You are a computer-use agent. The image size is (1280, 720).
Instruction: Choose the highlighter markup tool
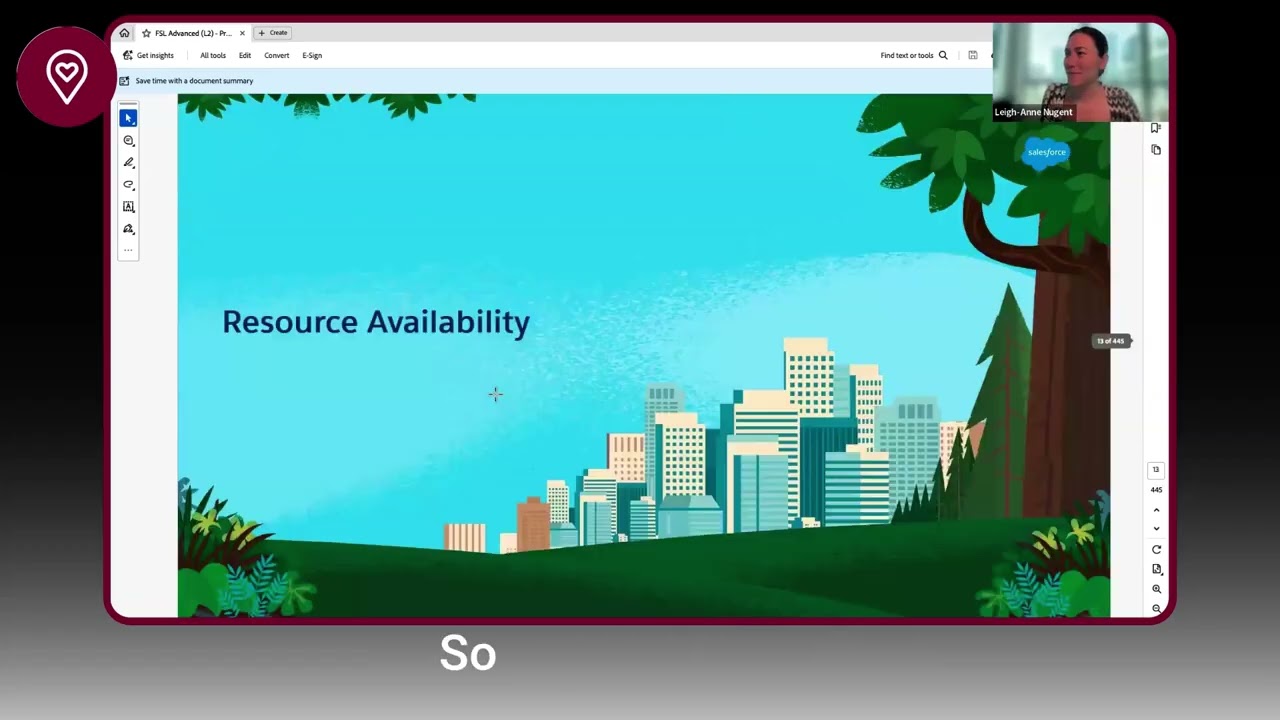coord(128,184)
